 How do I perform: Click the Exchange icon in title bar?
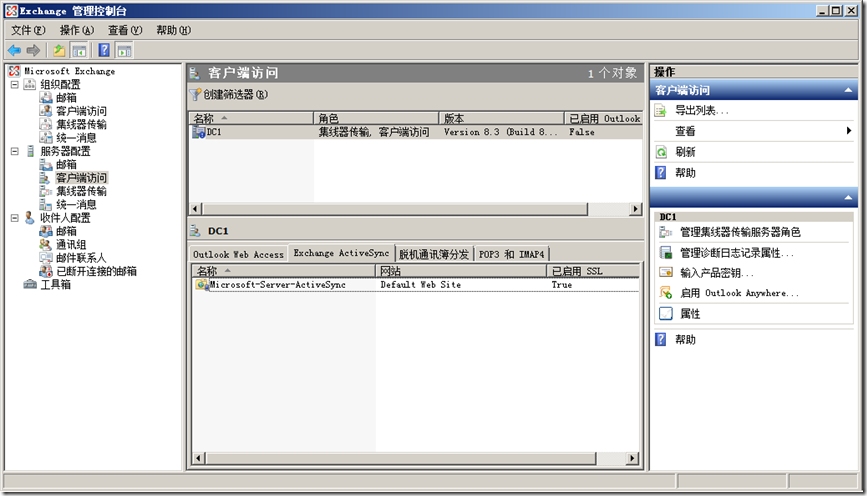(12, 11)
